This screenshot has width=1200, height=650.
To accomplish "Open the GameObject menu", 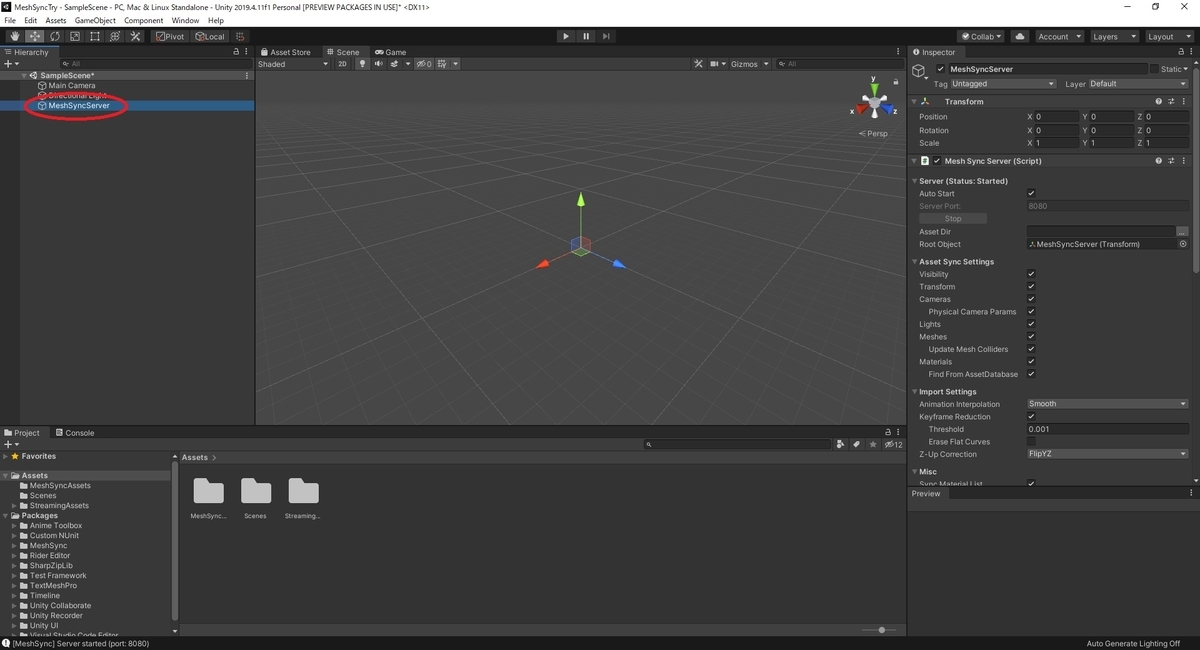I will pos(94,19).
